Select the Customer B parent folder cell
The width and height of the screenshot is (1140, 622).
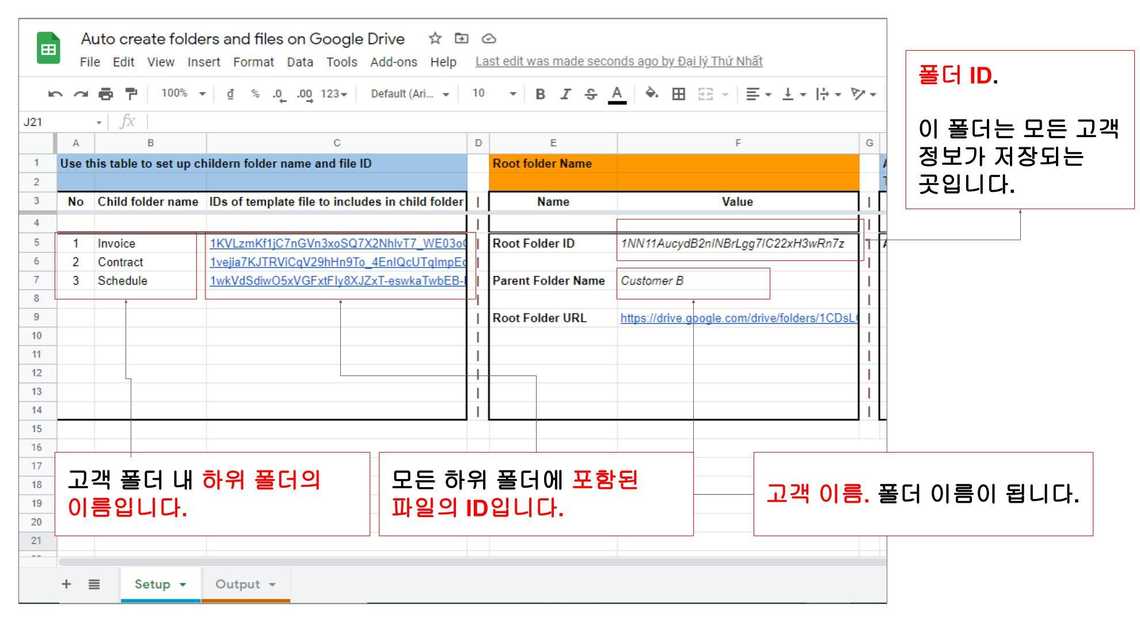tap(694, 281)
